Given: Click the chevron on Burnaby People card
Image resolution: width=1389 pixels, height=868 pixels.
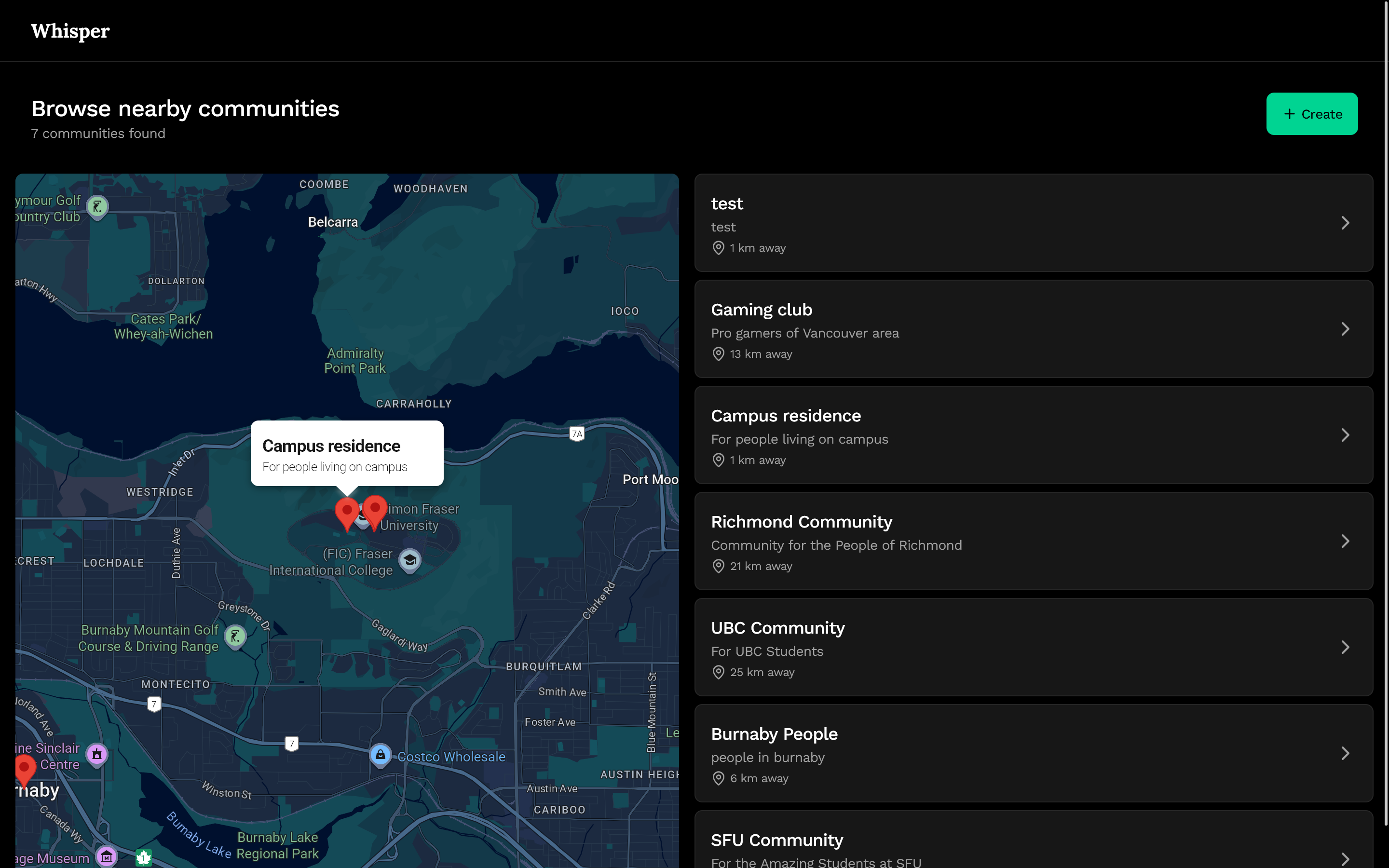Looking at the screenshot, I should tap(1345, 753).
